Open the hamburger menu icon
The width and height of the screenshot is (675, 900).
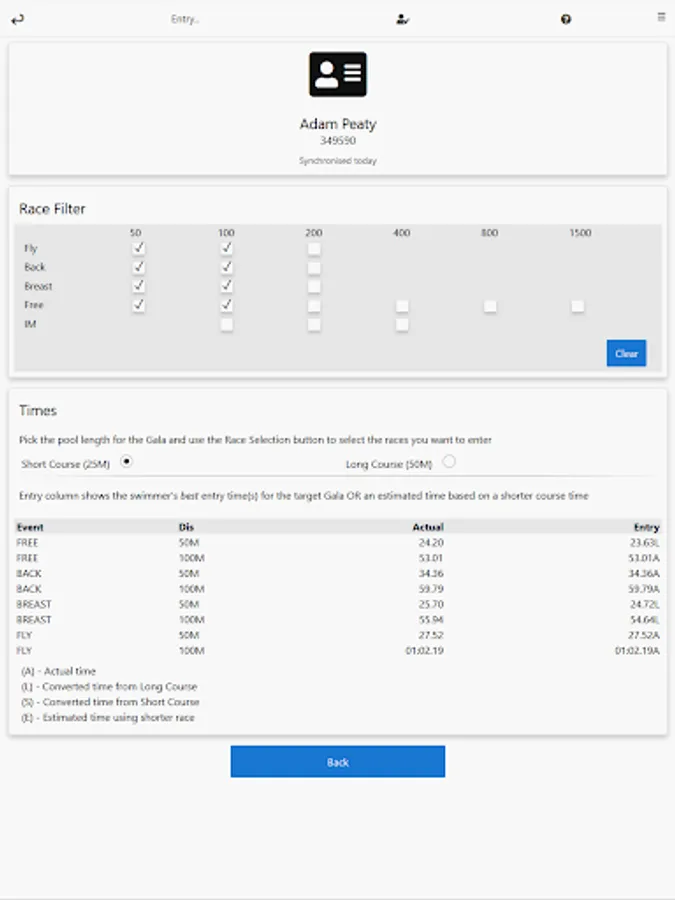click(x=661, y=17)
